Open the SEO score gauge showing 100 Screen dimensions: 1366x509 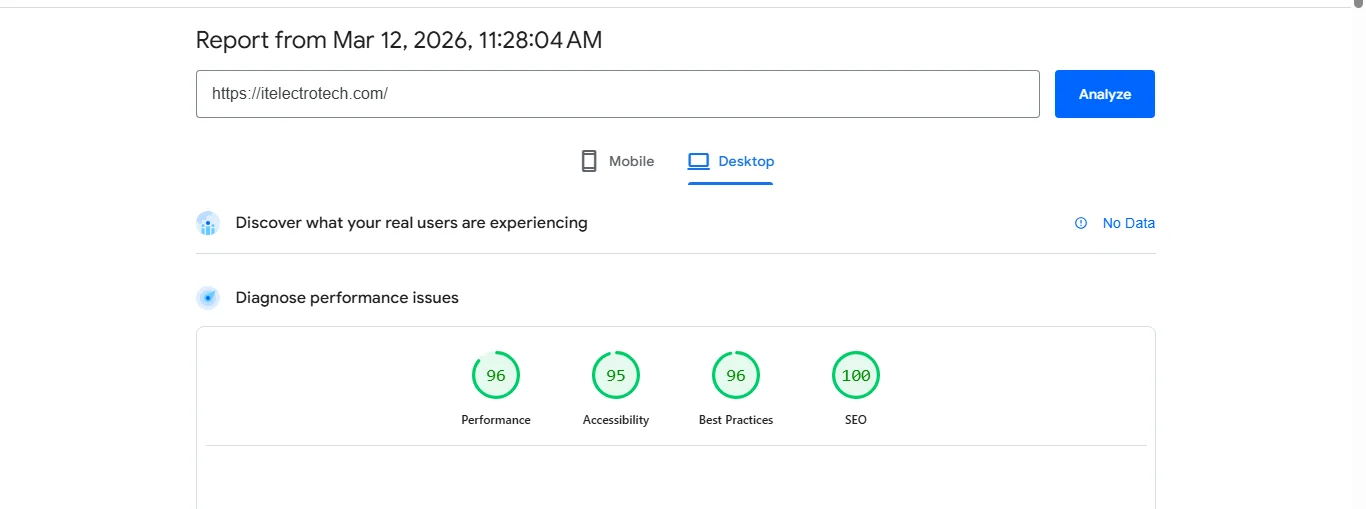[x=856, y=375]
